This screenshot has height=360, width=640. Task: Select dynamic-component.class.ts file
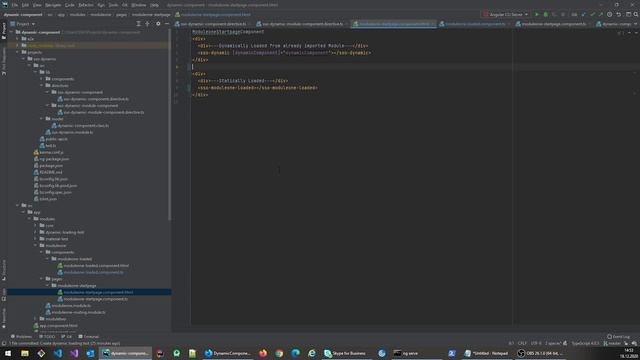83,126
